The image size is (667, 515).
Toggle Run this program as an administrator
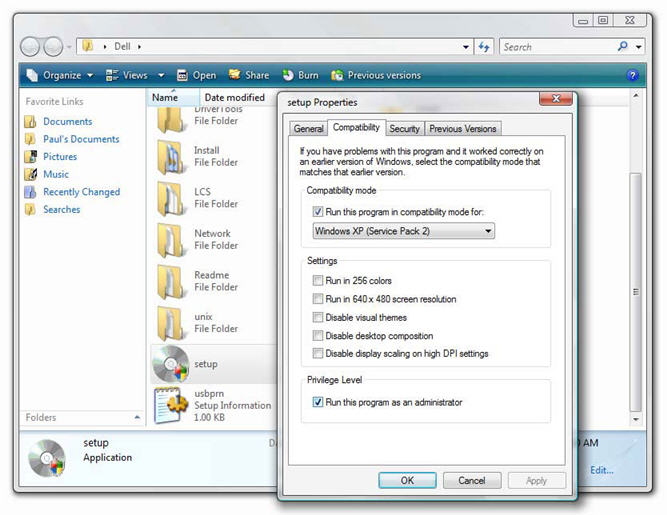point(318,402)
